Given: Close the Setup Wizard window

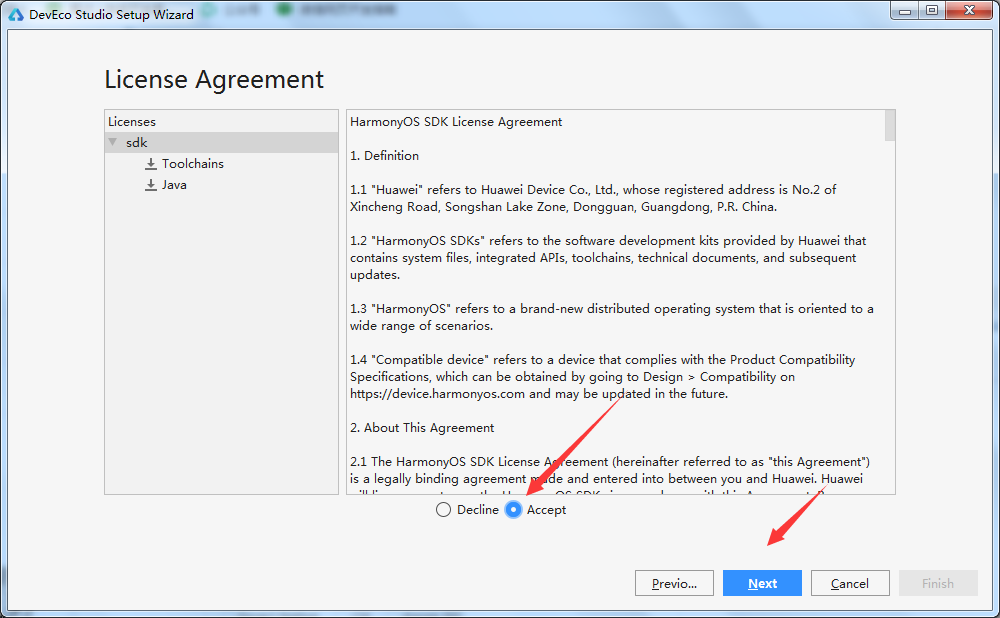Looking at the screenshot, I should [969, 11].
